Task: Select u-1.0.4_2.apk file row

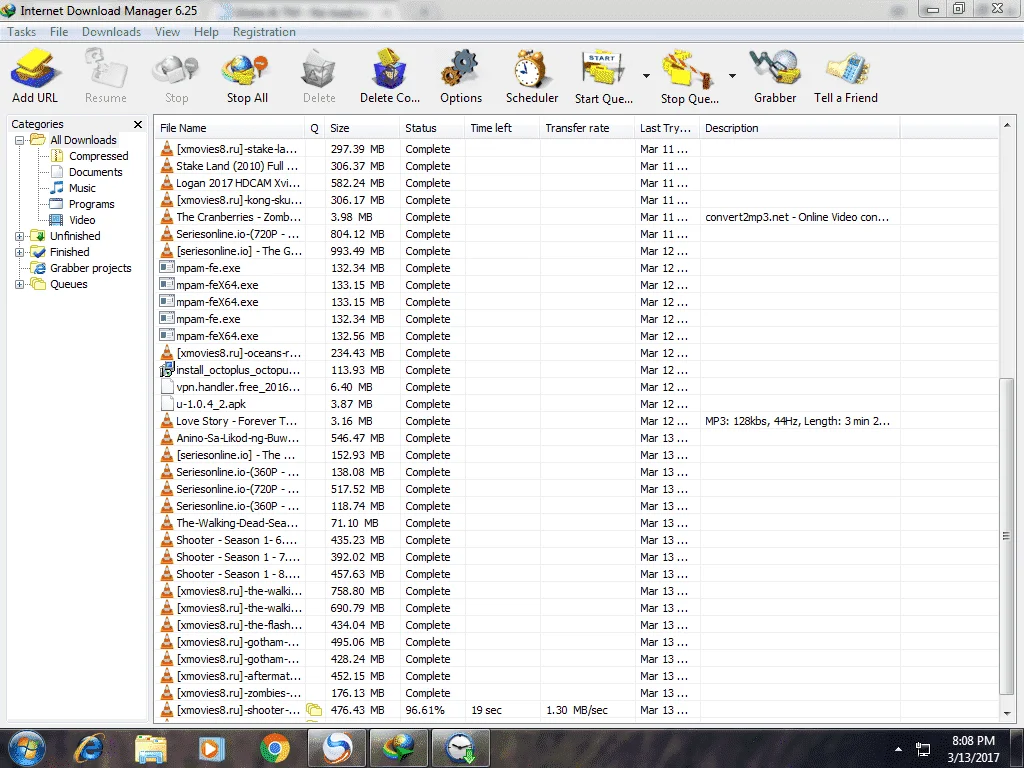Action: pyautogui.click(x=578, y=404)
